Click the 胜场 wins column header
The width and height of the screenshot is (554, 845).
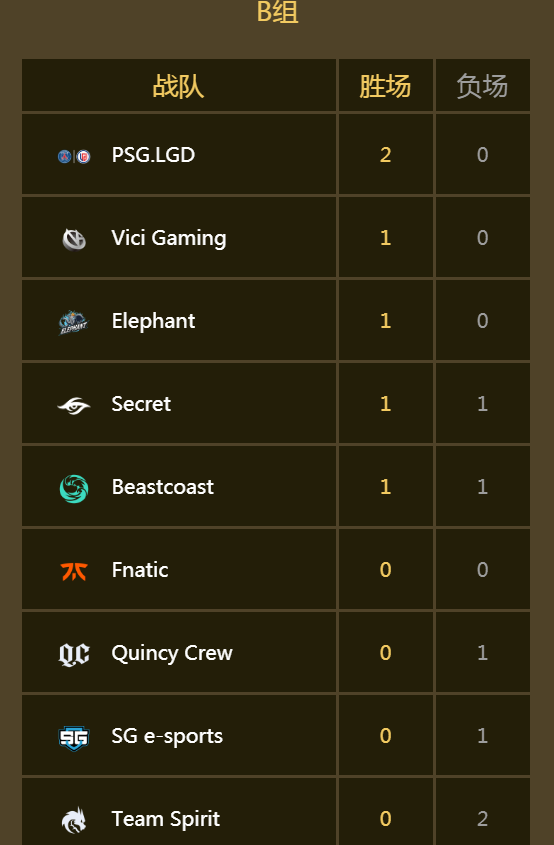tap(385, 86)
